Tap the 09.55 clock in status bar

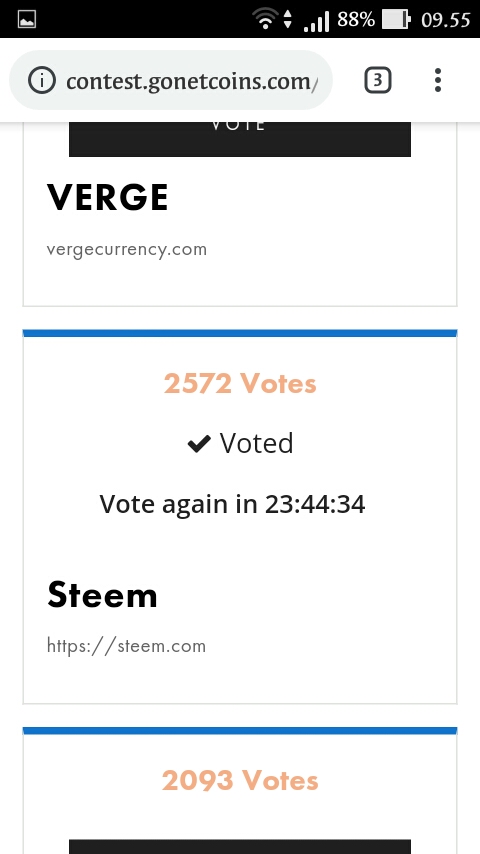(446, 20)
